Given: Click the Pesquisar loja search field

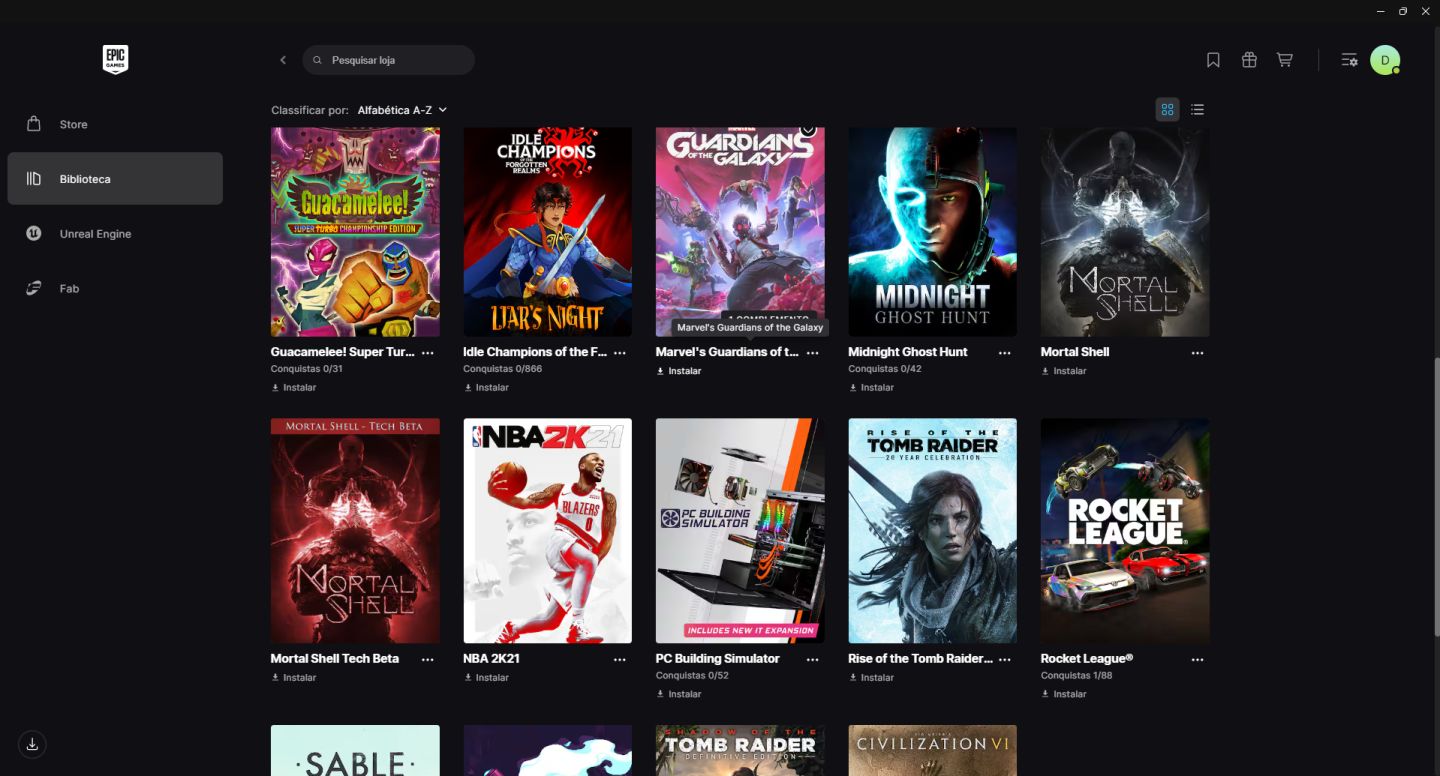Looking at the screenshot, I should [388, 60].
